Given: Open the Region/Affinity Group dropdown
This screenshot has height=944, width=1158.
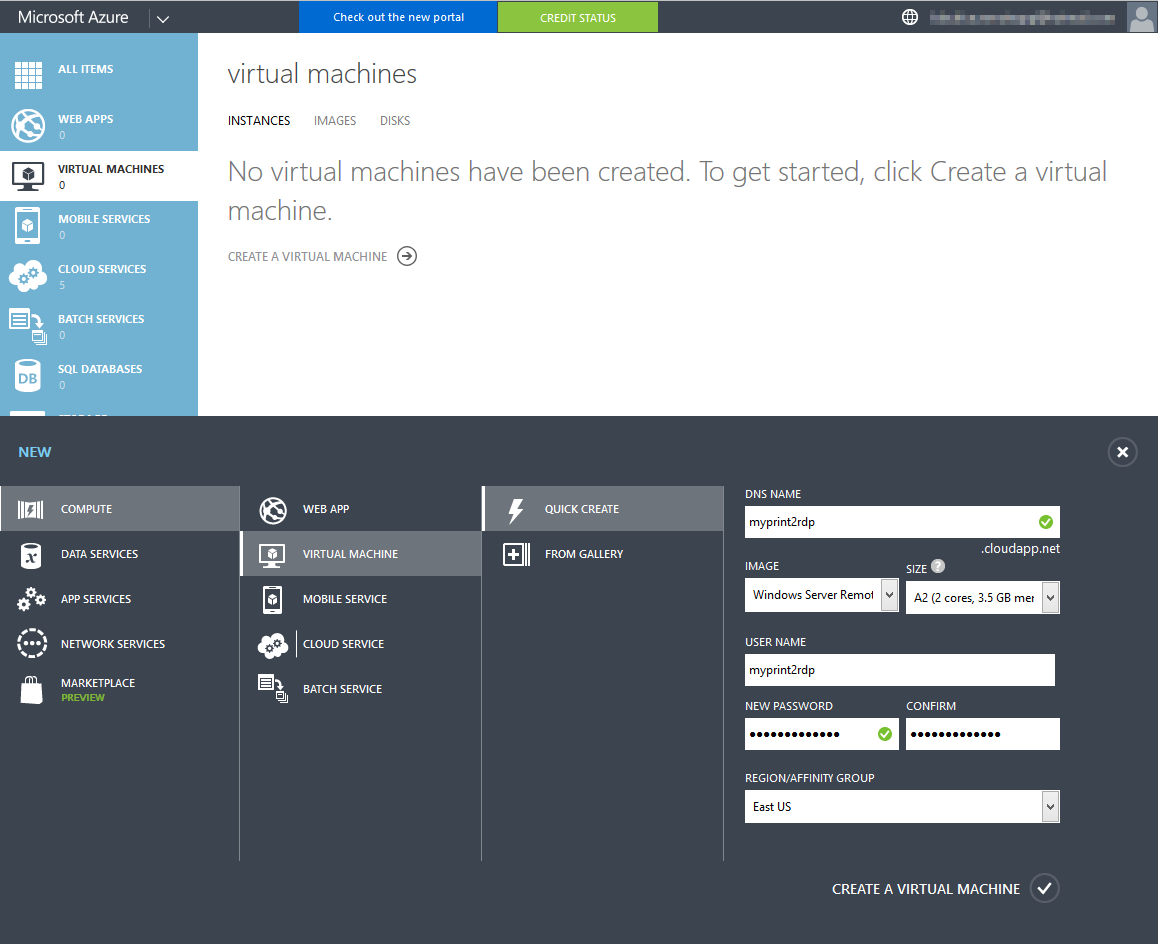Looking at the screenshot, I should pos(902,807).
